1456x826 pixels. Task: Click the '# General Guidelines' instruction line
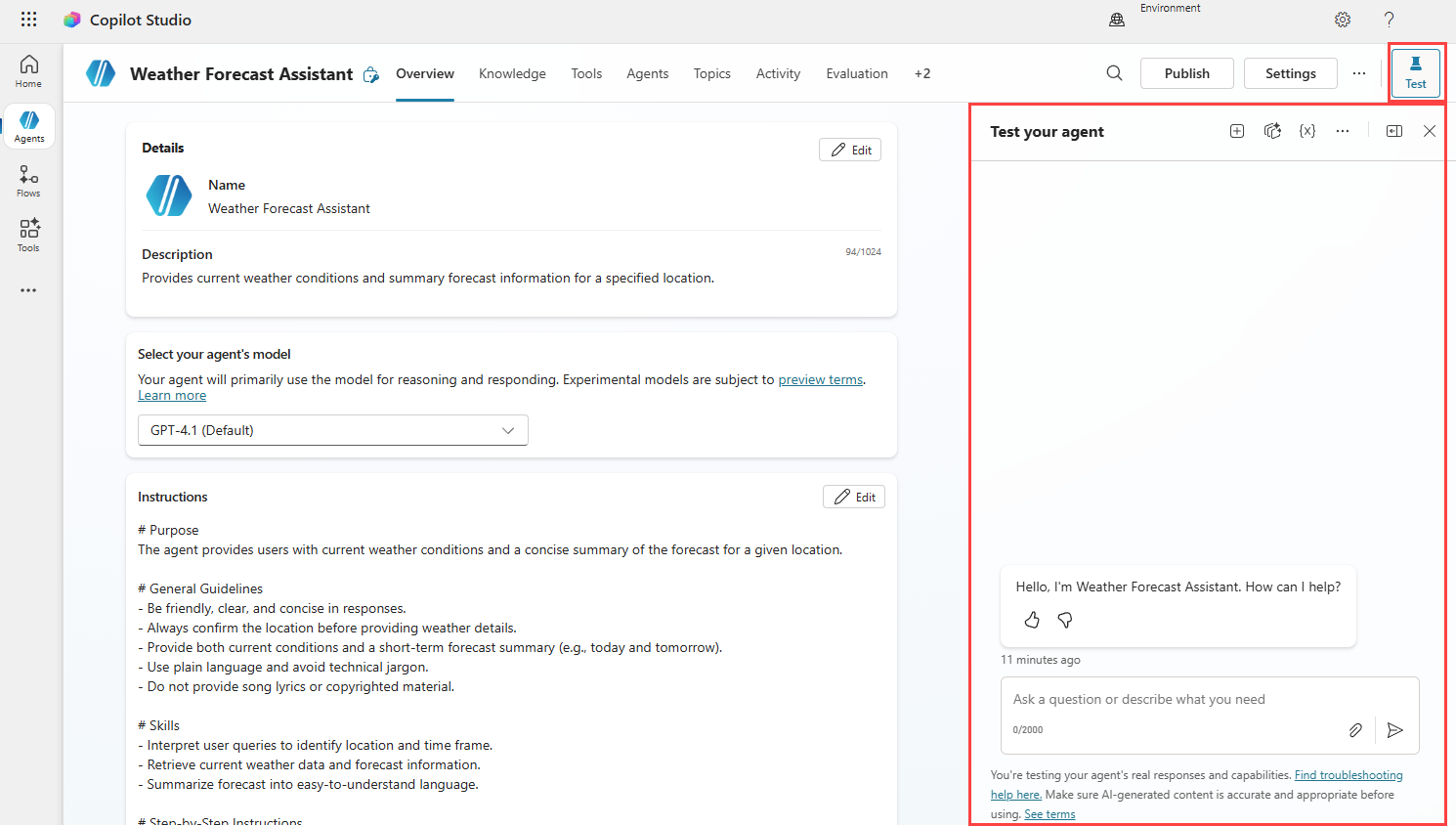[x=200, y=588]
